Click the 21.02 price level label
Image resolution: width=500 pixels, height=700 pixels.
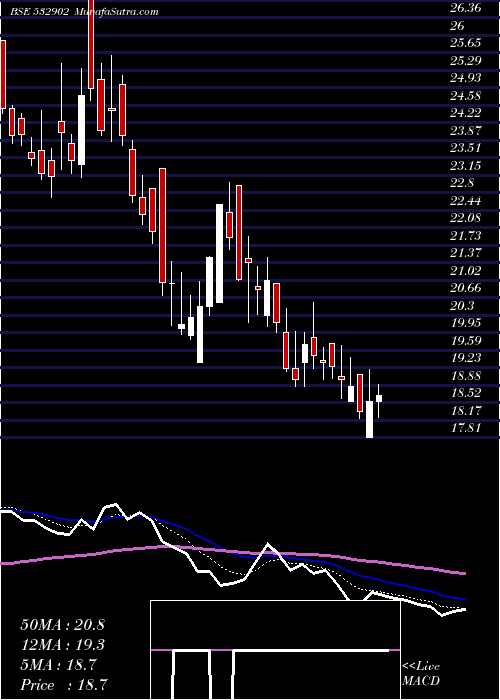coord(466,271)
